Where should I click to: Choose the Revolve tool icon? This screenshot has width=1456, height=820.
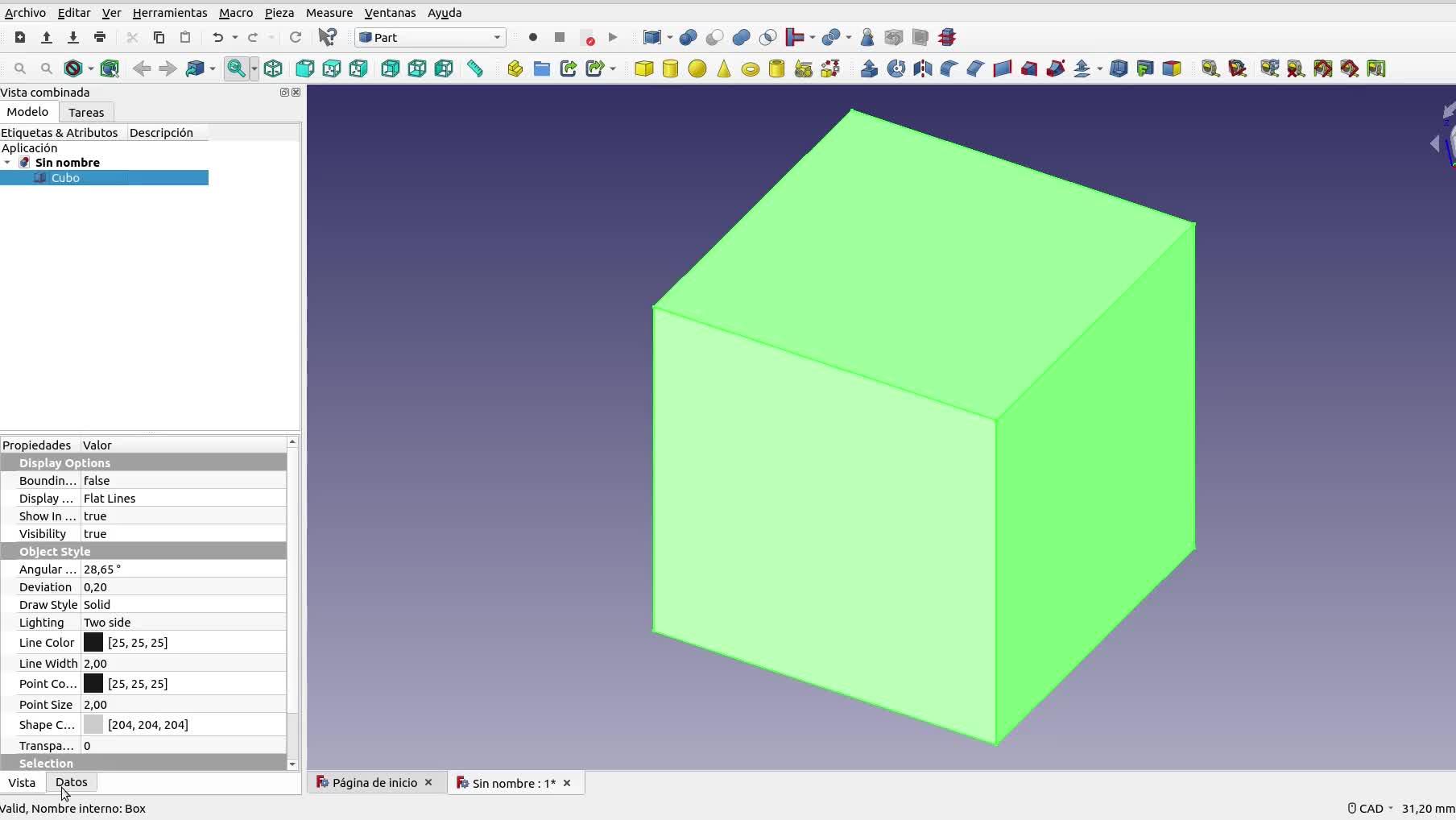(896, 68)
